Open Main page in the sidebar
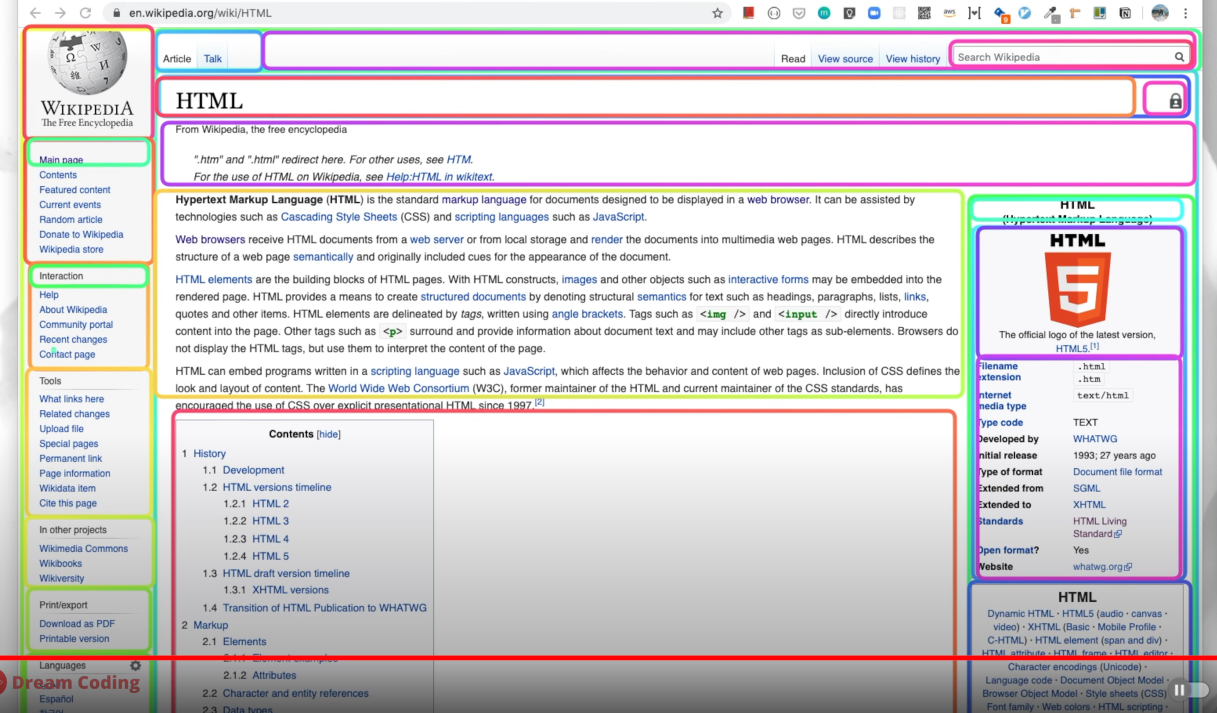This screenshot has width=1217, height=713. pos(61,160)
